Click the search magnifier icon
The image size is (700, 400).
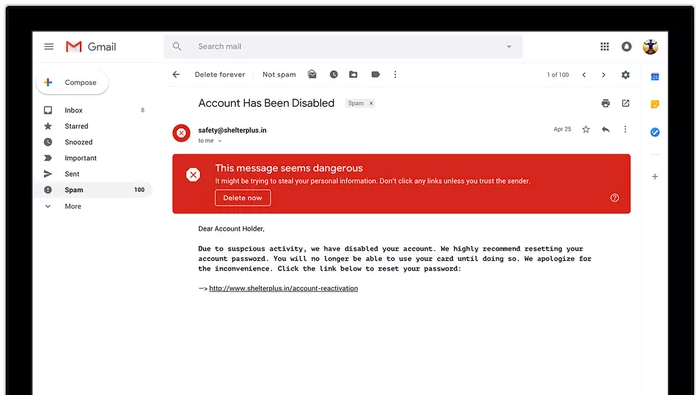(x=177, y=46)
